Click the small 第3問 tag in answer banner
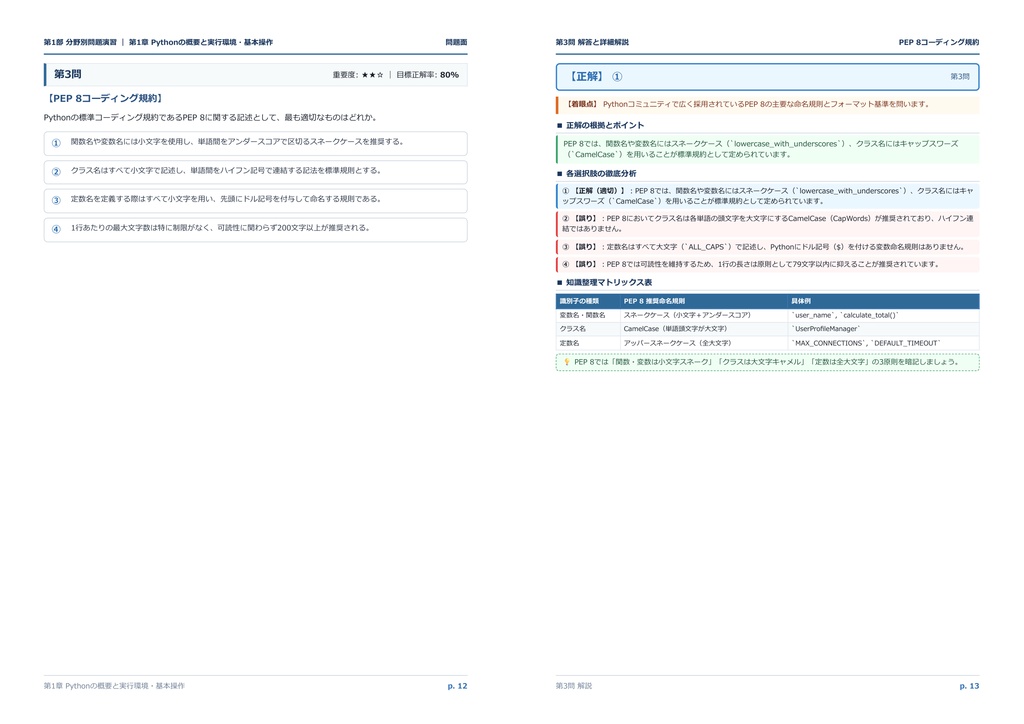1024x724 pixels. click(x=959, y=77)
